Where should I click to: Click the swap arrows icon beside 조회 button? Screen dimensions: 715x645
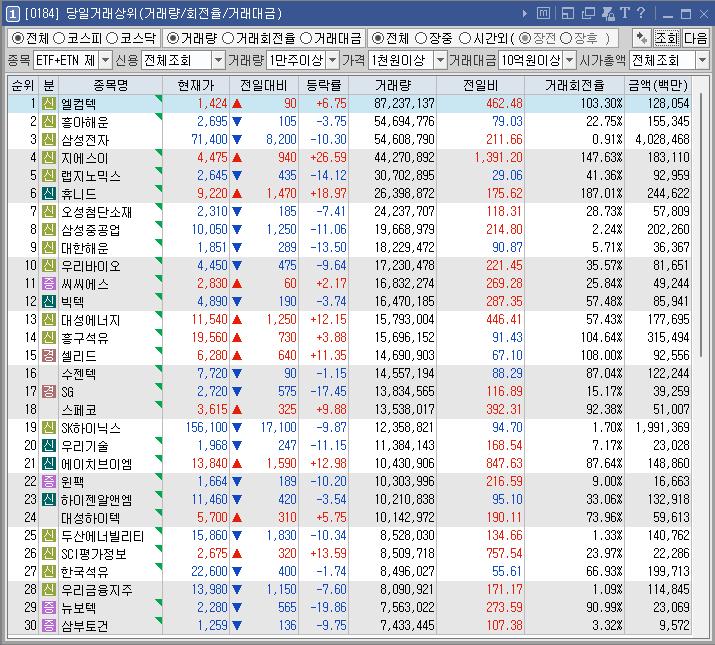[642, 38]
